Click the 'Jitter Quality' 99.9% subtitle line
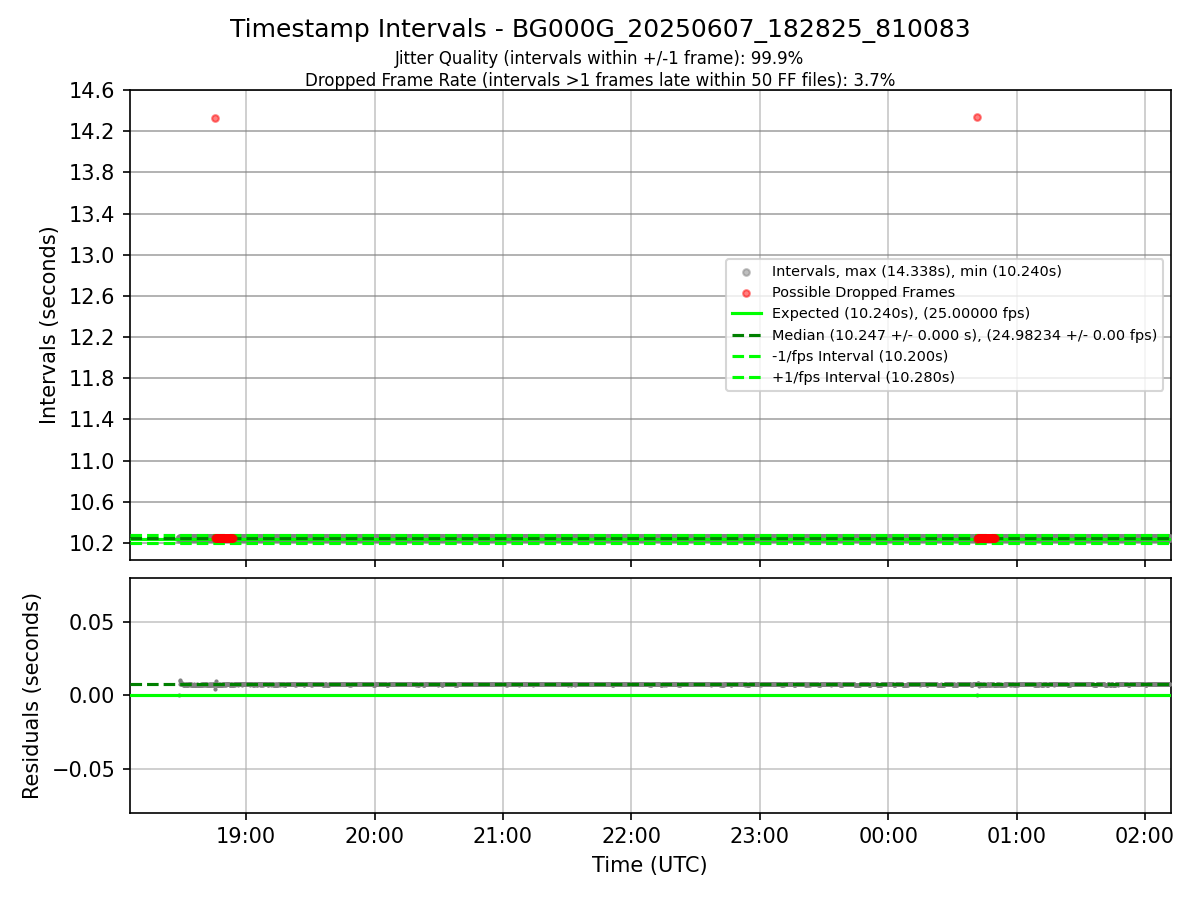1200x900 pixels. point(599,58)
